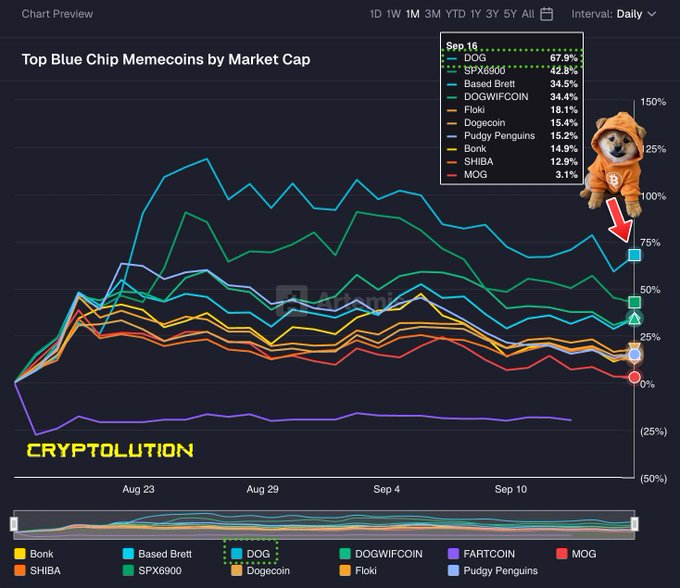
Task: Toggle Based Brett series in legend
Action: [x=157, y=554]
